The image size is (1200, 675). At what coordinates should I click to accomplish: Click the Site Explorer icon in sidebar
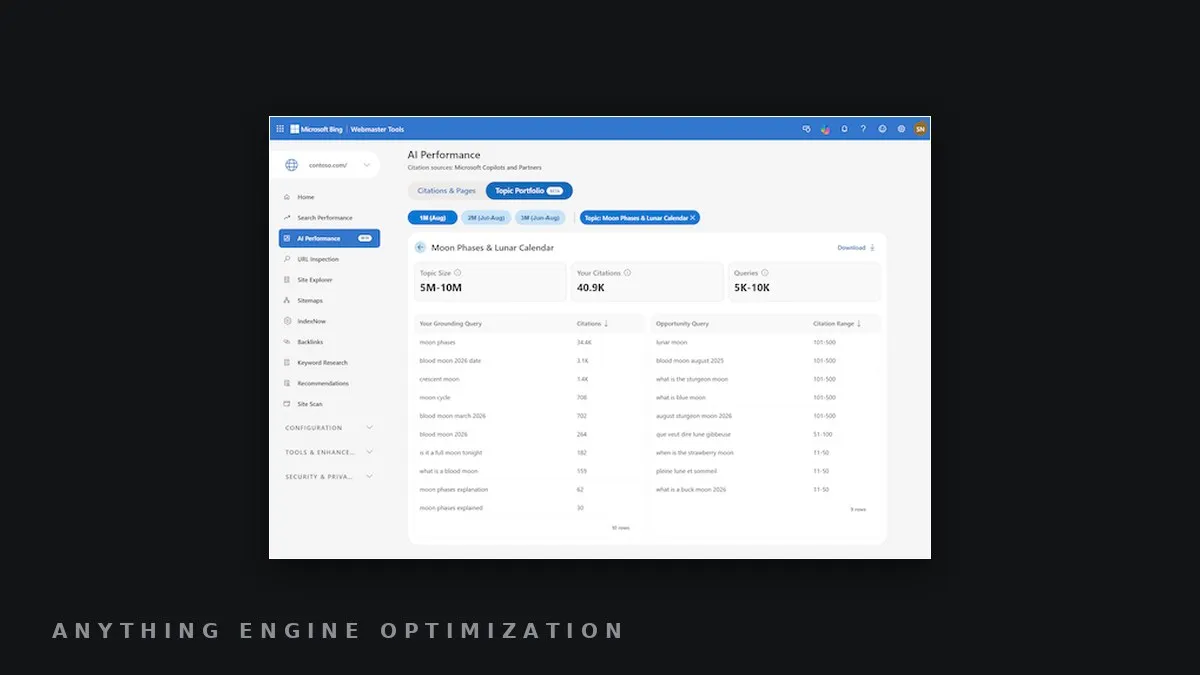[x=287, y=280]
